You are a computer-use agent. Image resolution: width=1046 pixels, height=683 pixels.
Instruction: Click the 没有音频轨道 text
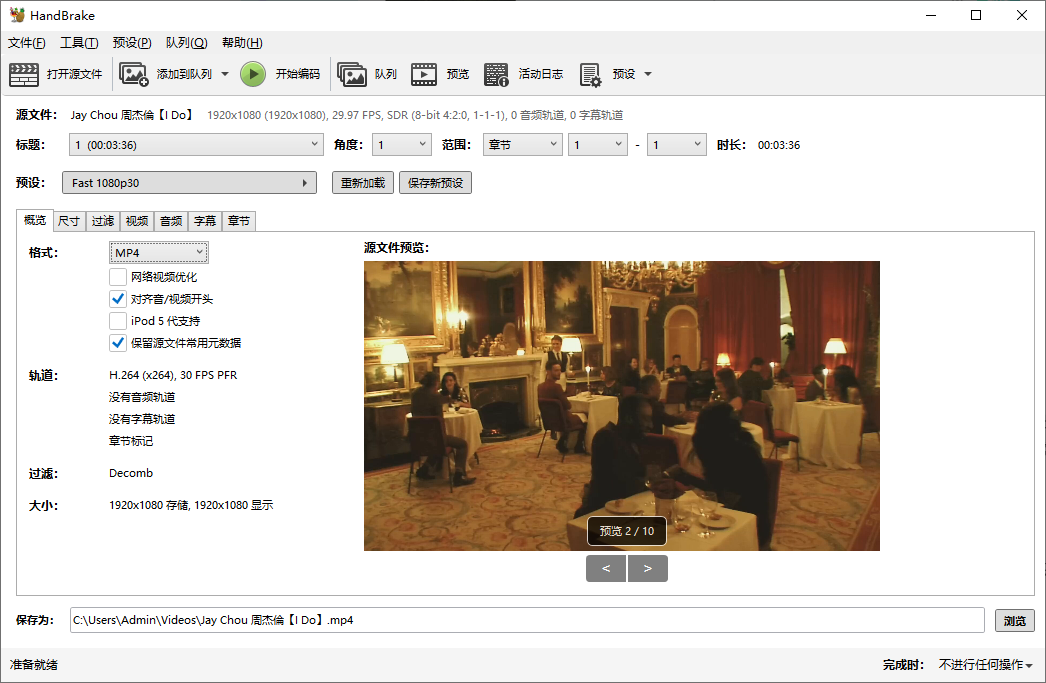coord(142,397)
